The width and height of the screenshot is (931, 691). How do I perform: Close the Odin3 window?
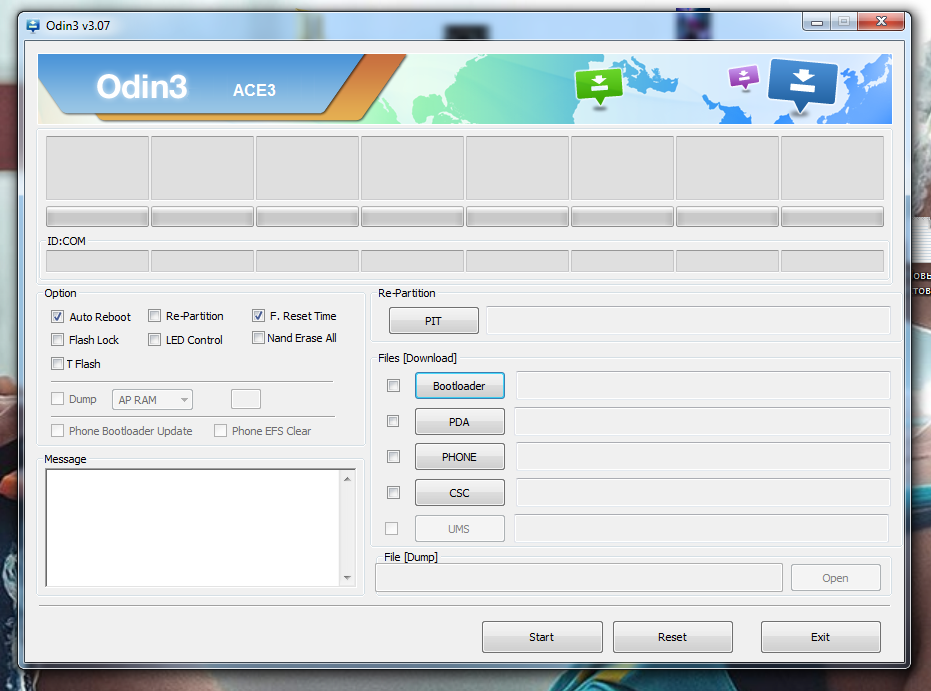[x=881, y=22]
